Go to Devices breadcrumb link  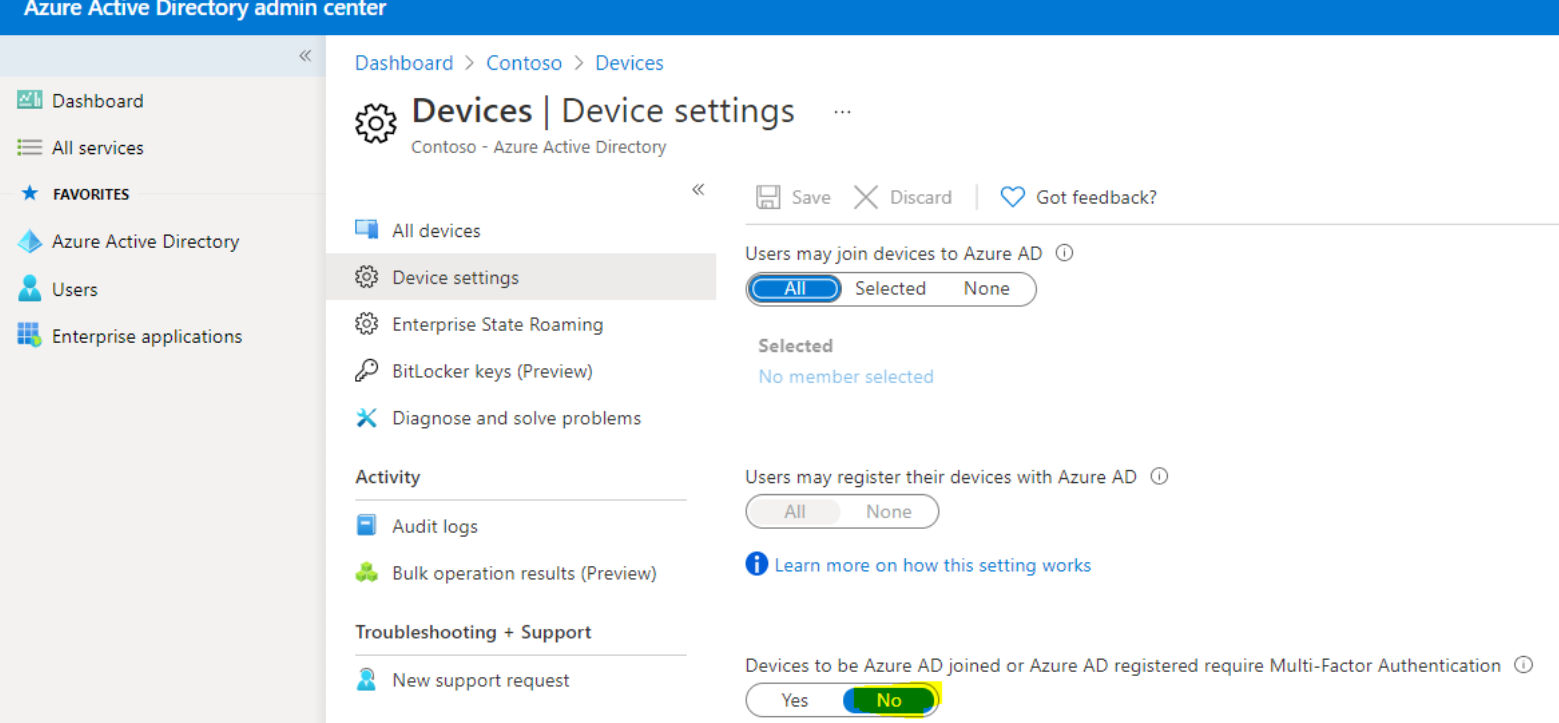629,63
